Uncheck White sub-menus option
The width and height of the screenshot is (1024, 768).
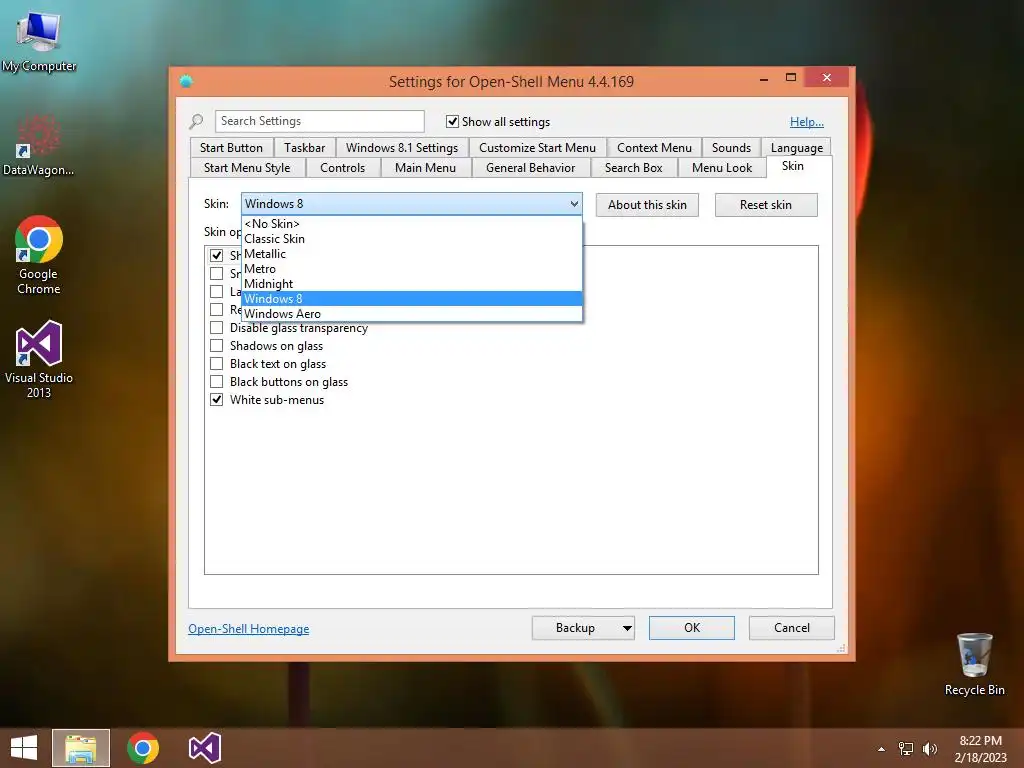(216, 400)
